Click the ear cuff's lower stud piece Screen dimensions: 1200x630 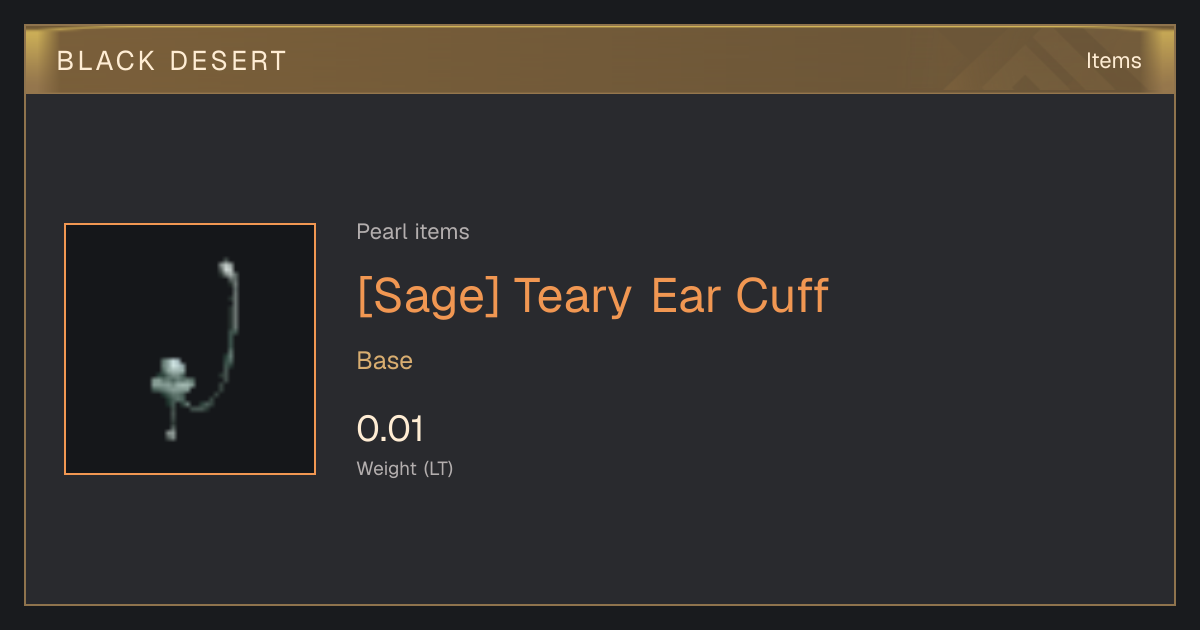coord(172,377)
